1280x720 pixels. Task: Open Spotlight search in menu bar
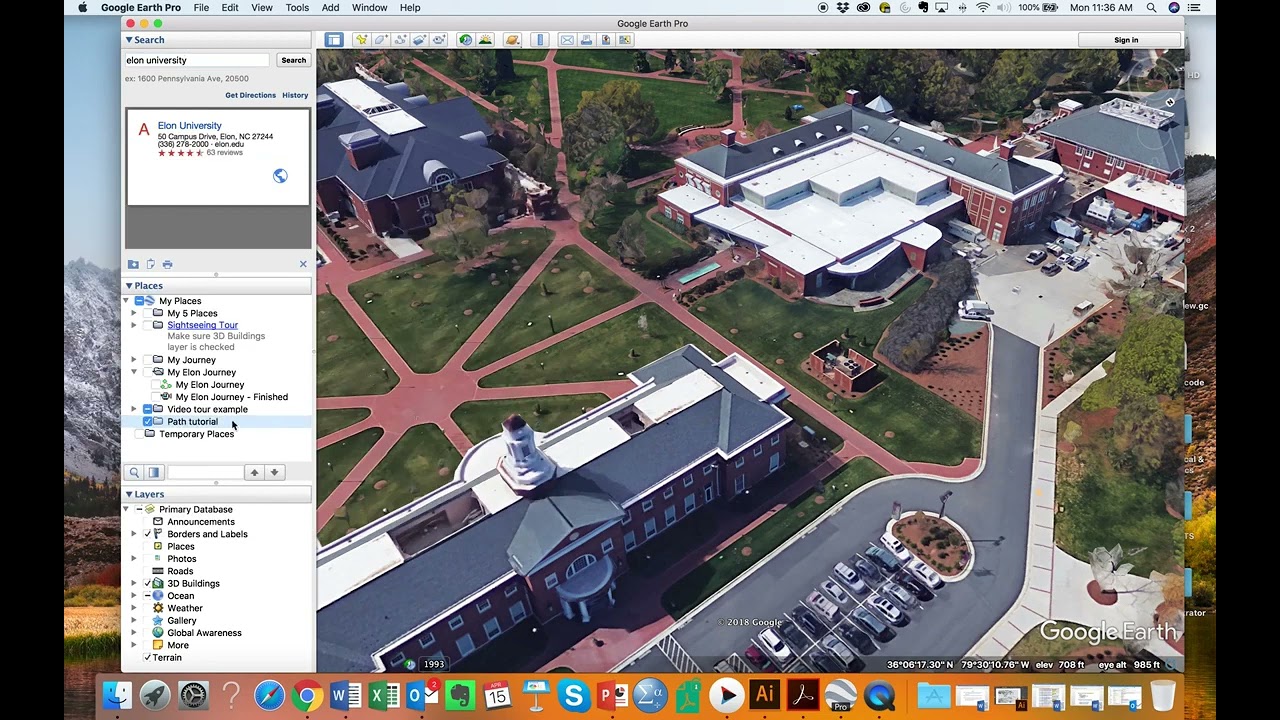tap(1152, 7)
